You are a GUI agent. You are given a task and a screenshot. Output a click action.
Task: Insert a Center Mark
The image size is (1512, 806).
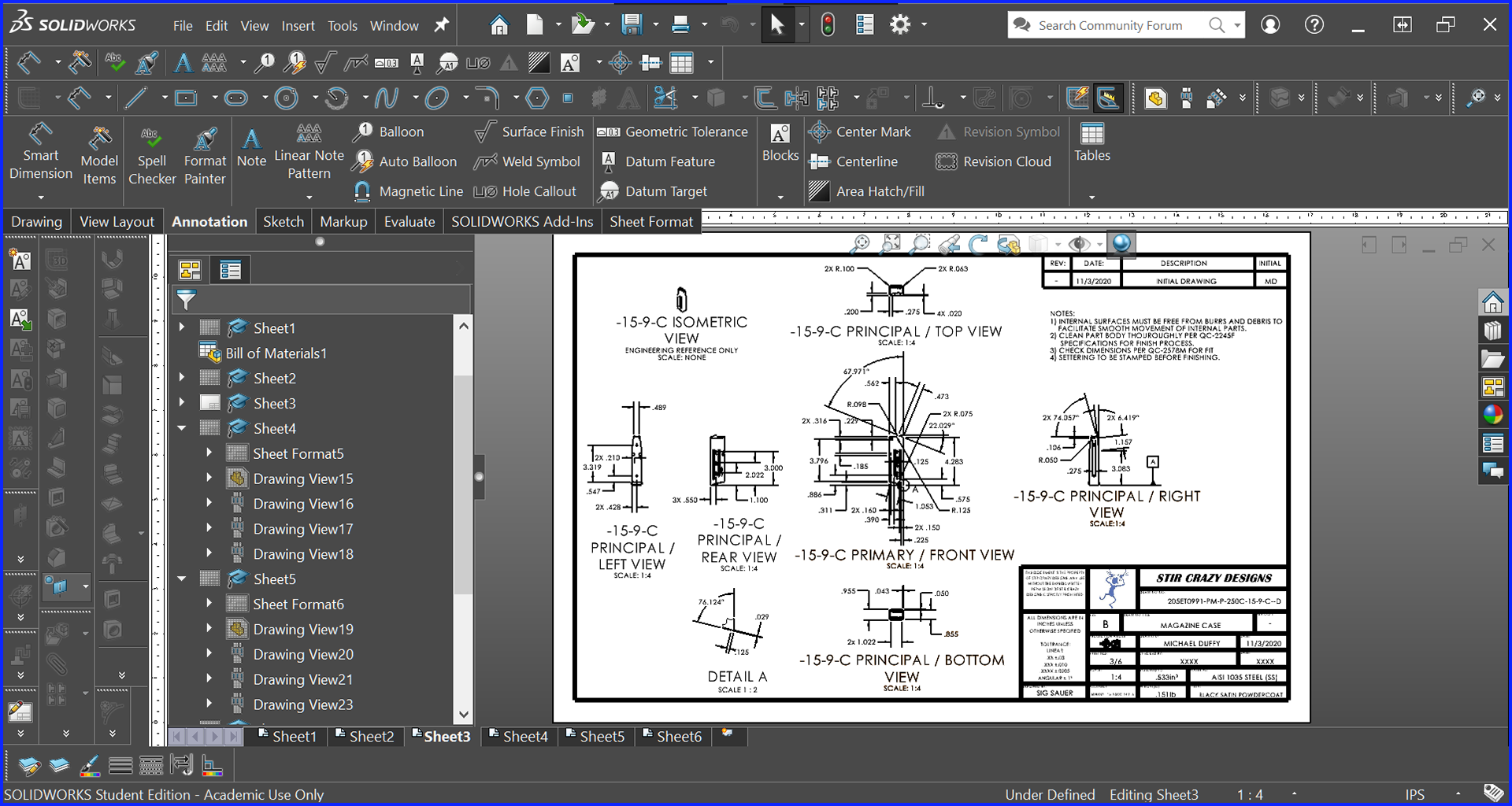[860, 131]
